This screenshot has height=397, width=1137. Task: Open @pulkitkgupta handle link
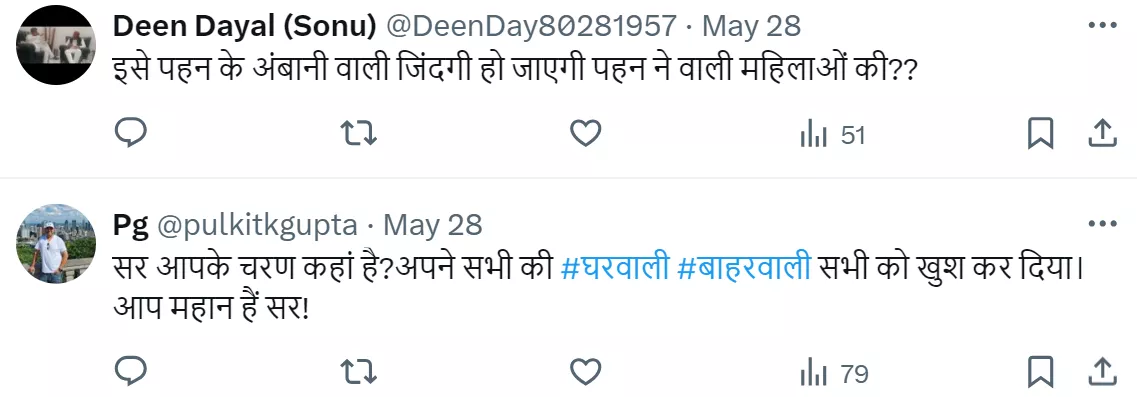point(257,226)
